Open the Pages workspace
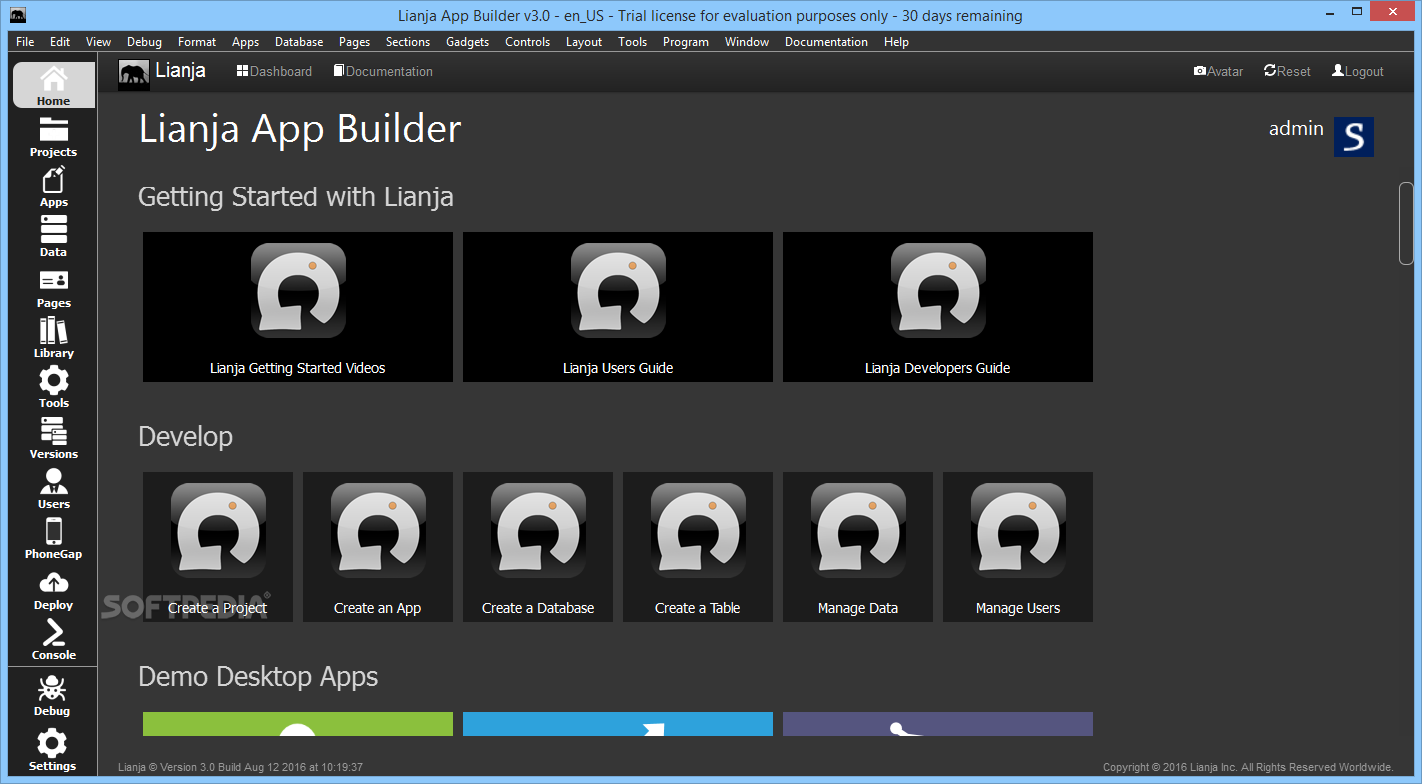 (x=54, y=288)
